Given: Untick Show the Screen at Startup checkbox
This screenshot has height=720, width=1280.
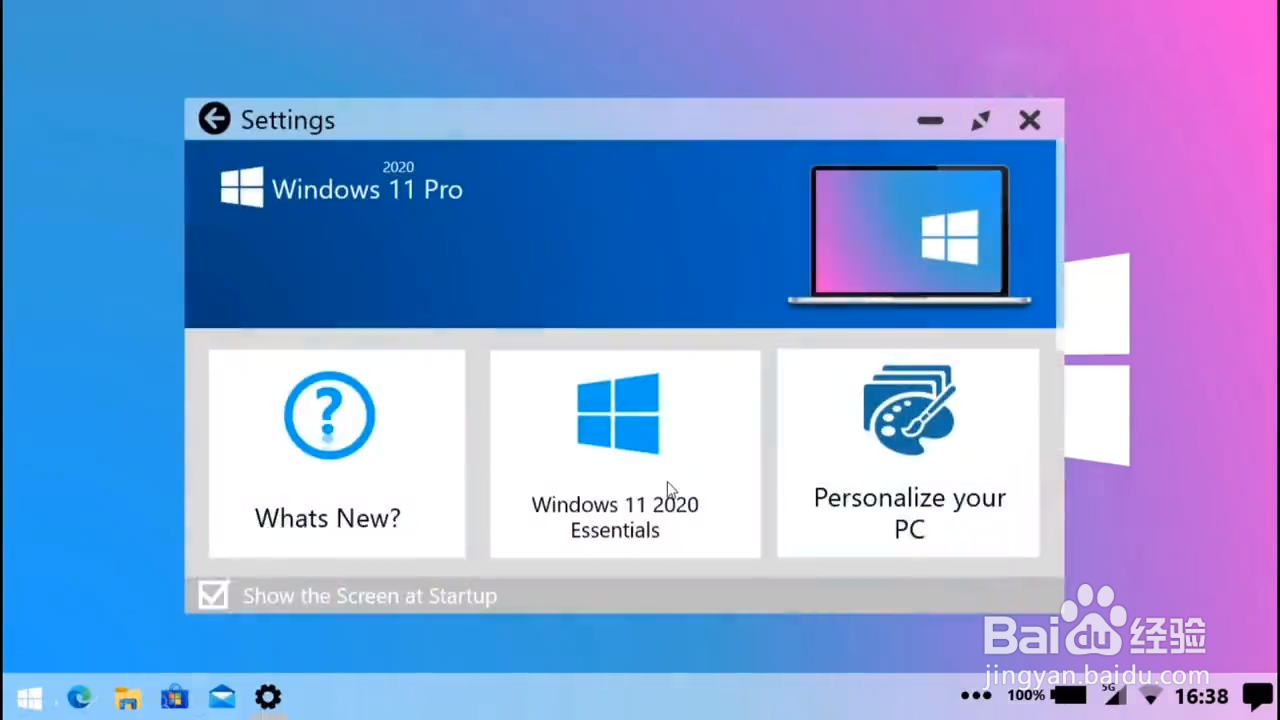Looking at the screenshot, I should (213, 595).
